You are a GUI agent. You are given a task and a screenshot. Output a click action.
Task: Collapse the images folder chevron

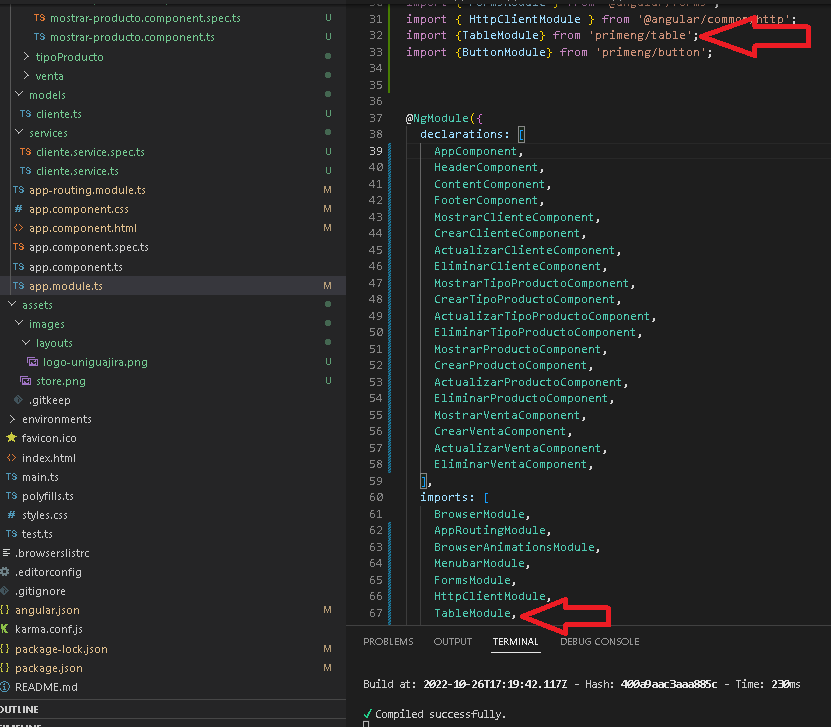19,323
